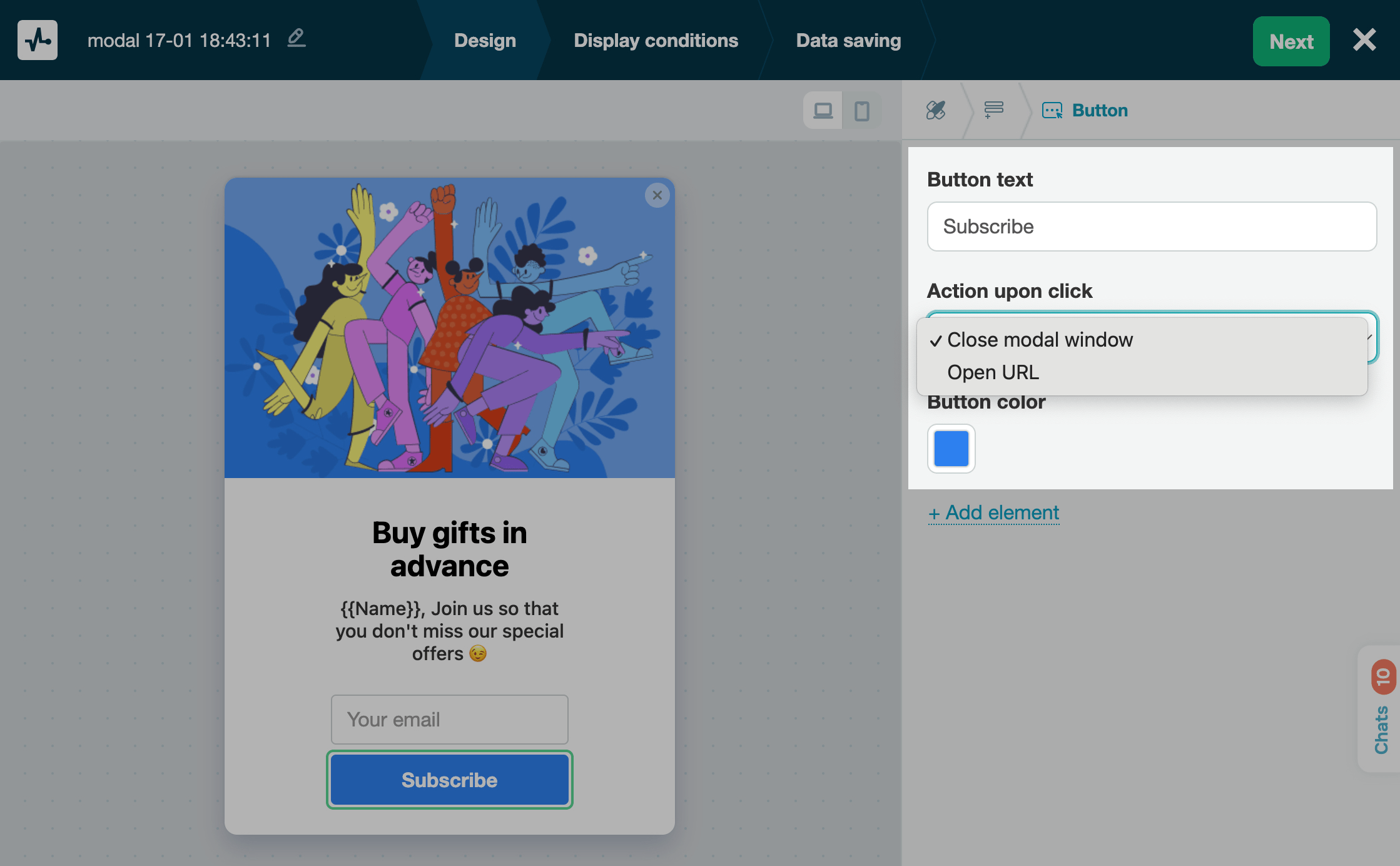Select Close modal window option
The image size is (1400, 866).
(1040, 340)
